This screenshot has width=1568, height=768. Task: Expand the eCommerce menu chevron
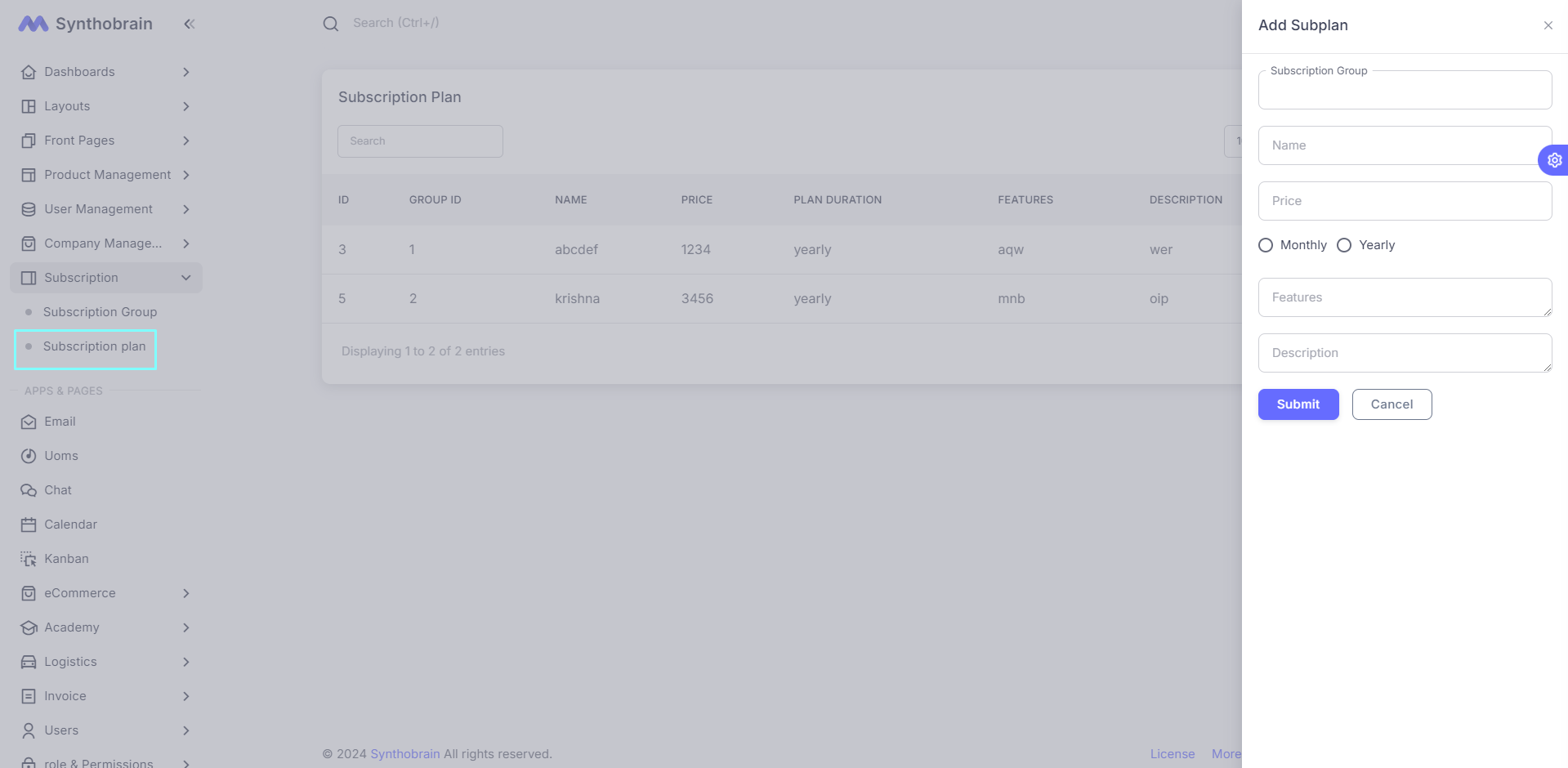coord(186,593)
